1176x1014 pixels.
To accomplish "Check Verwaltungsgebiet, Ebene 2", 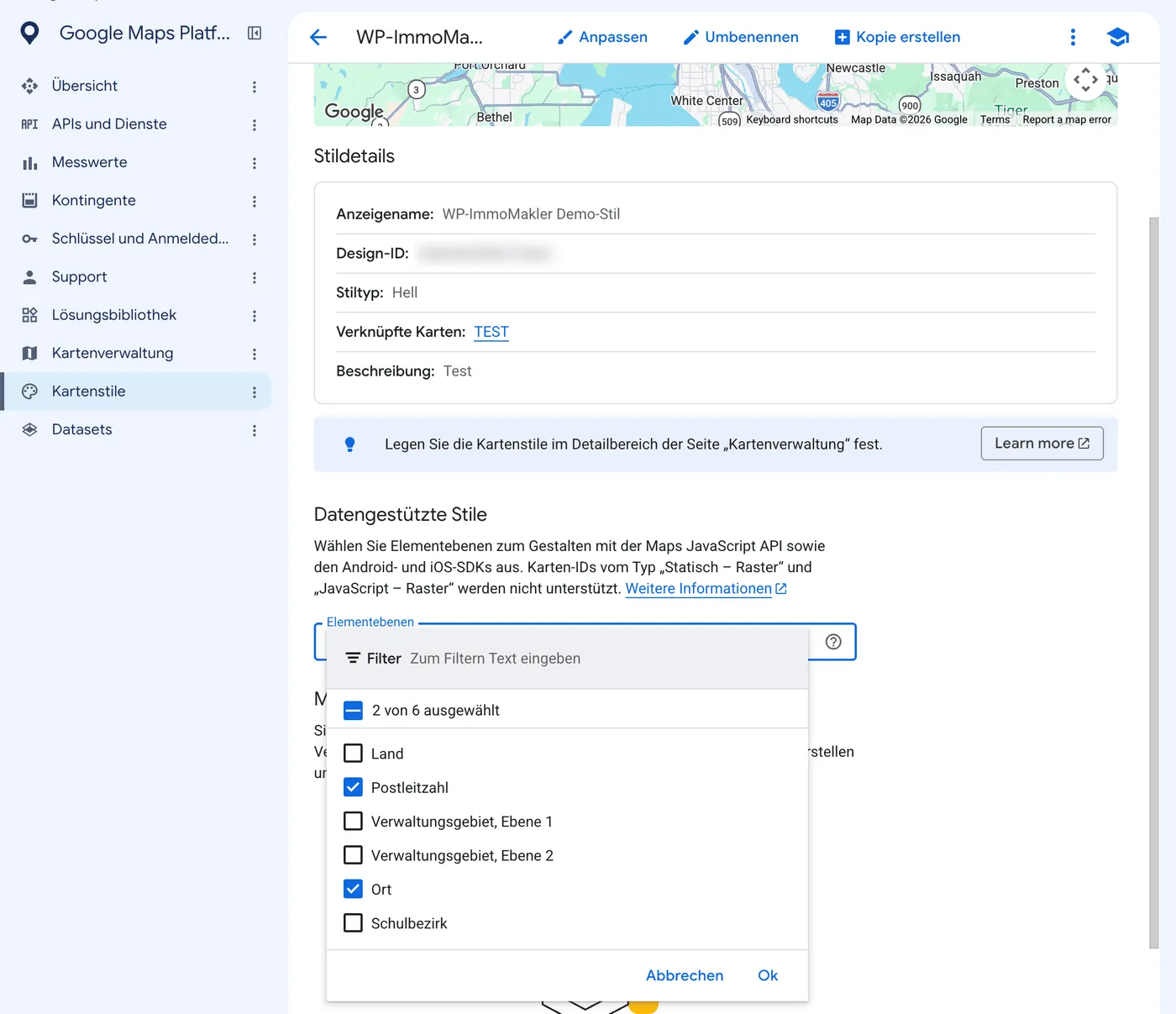I will click(353, 855).
